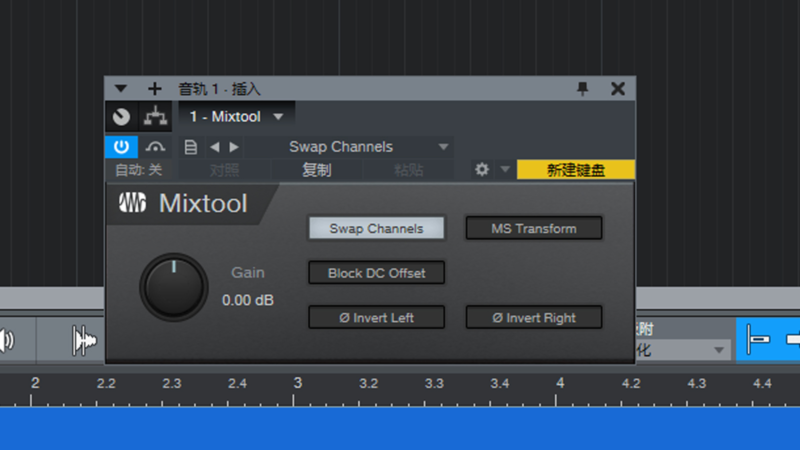Image resolution: width=800 pixels, height=450 pixels.
Task: Click the PreSonus logo beside Mixtool
Action: pyautogui.click(x=133, y=204)
